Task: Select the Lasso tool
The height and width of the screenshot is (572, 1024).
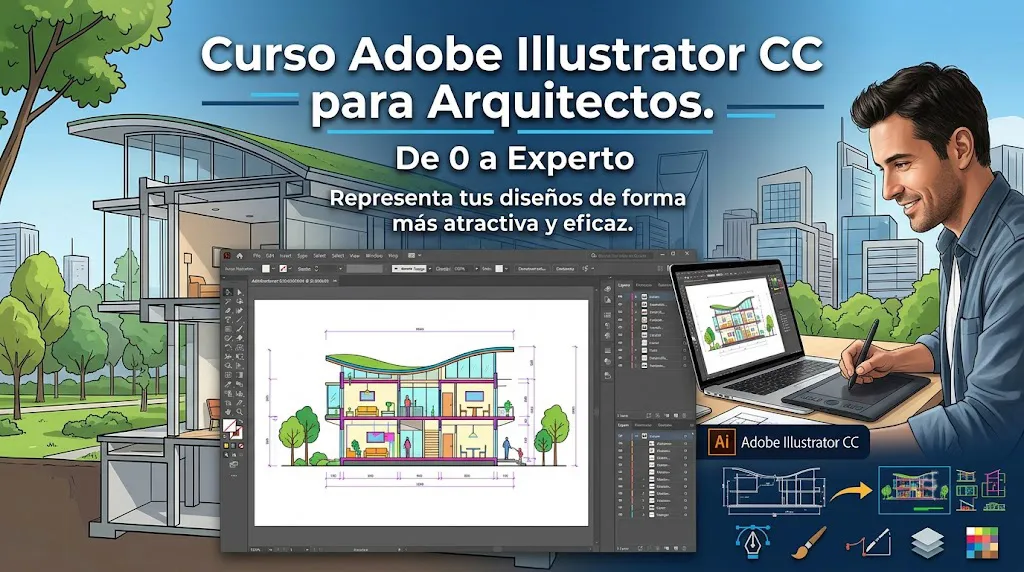Action: point(240,302)
